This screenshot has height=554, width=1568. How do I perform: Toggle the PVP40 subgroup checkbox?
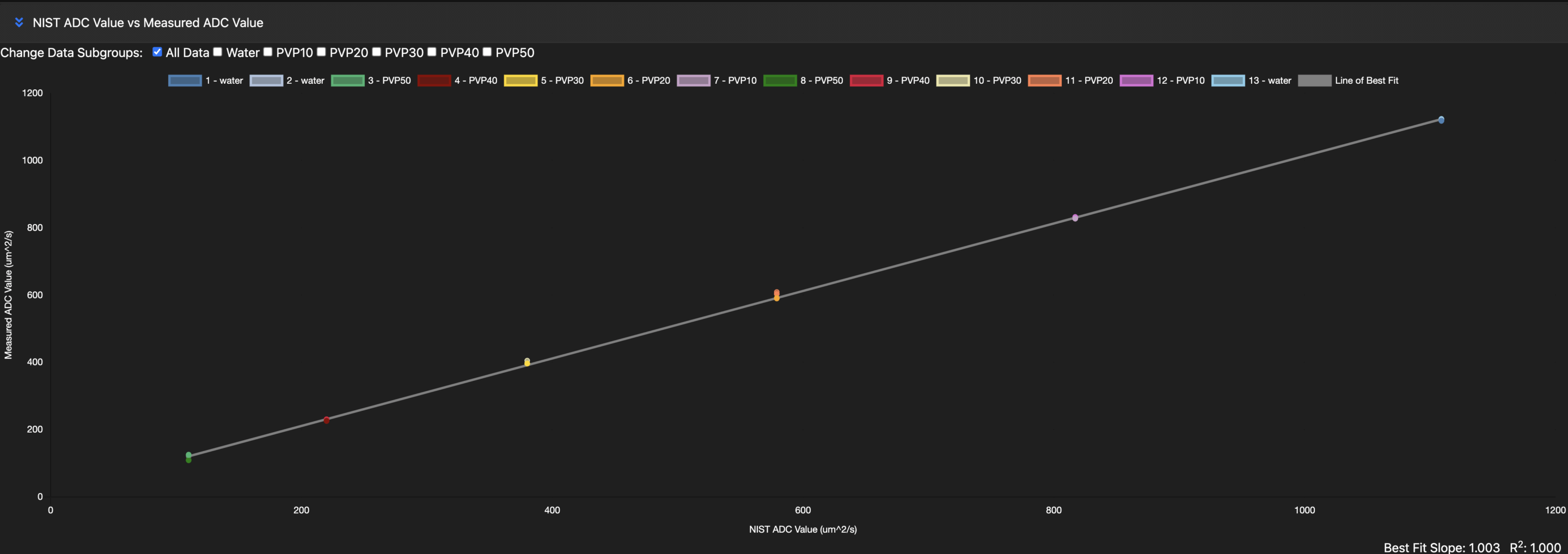click(432, 52)
